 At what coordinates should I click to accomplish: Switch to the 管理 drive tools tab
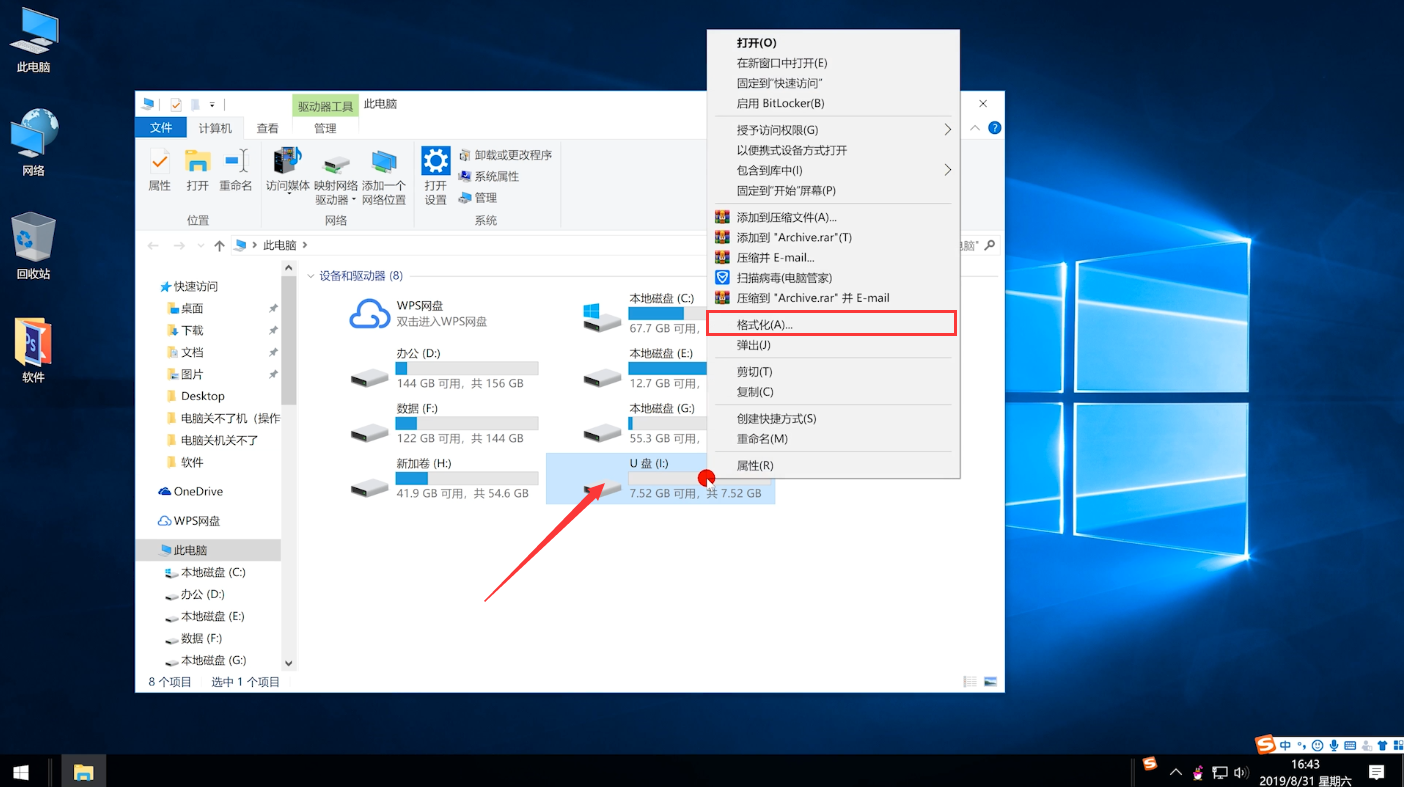click(x=325, y=128)
